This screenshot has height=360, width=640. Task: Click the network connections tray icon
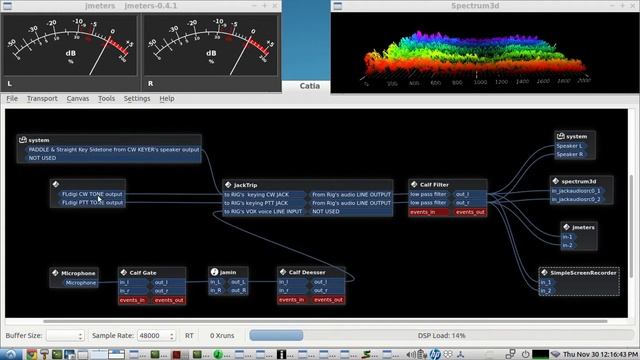[x=510, y=354]
